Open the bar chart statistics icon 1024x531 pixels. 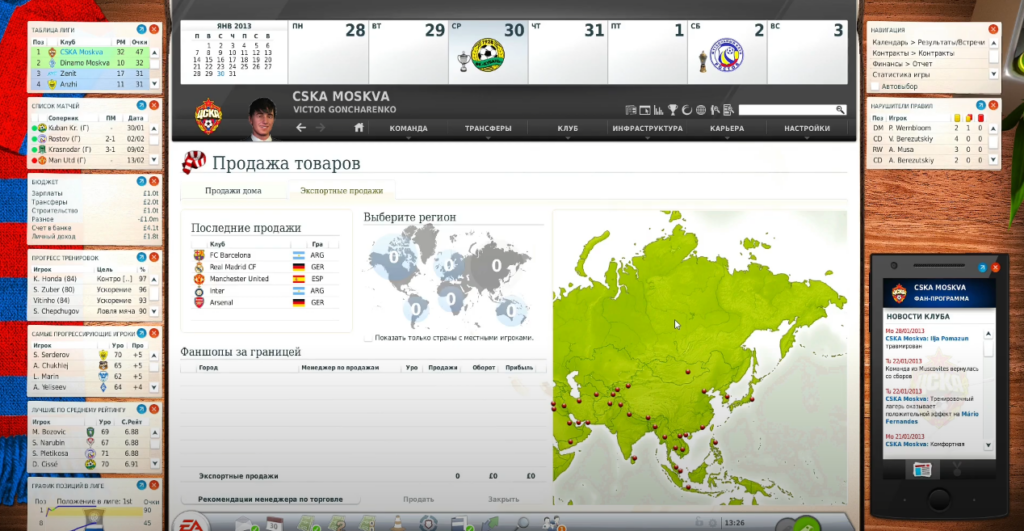[x=658, y=110]
